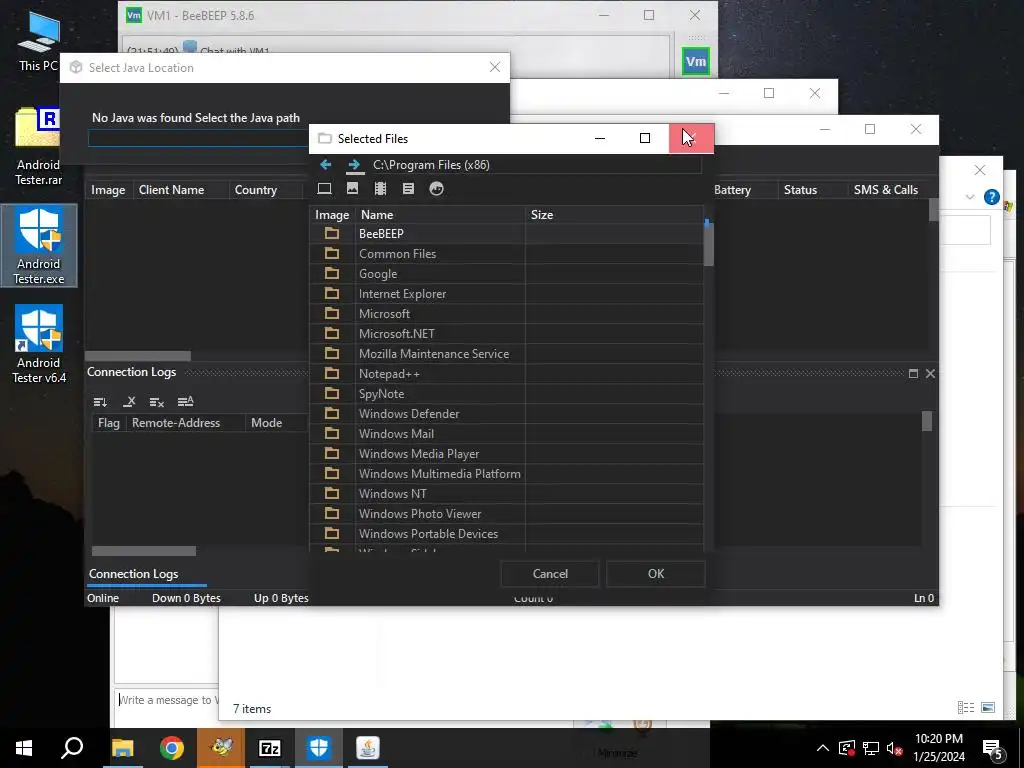Select the video film-strip filter icon
The height and width of the screenshot is (768, 1024).
pyautogui.click(x=380, y=189)
